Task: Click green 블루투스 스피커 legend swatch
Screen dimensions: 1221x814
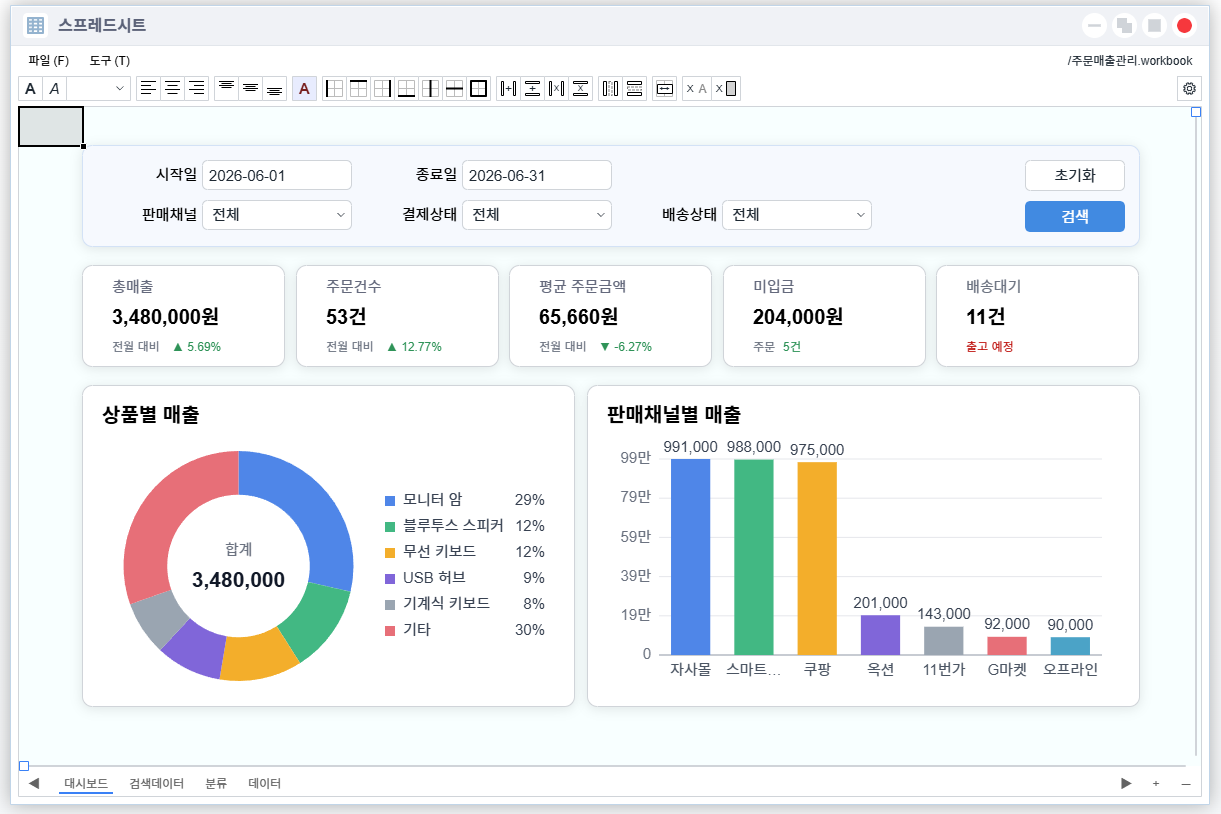Action: point(390,526)
